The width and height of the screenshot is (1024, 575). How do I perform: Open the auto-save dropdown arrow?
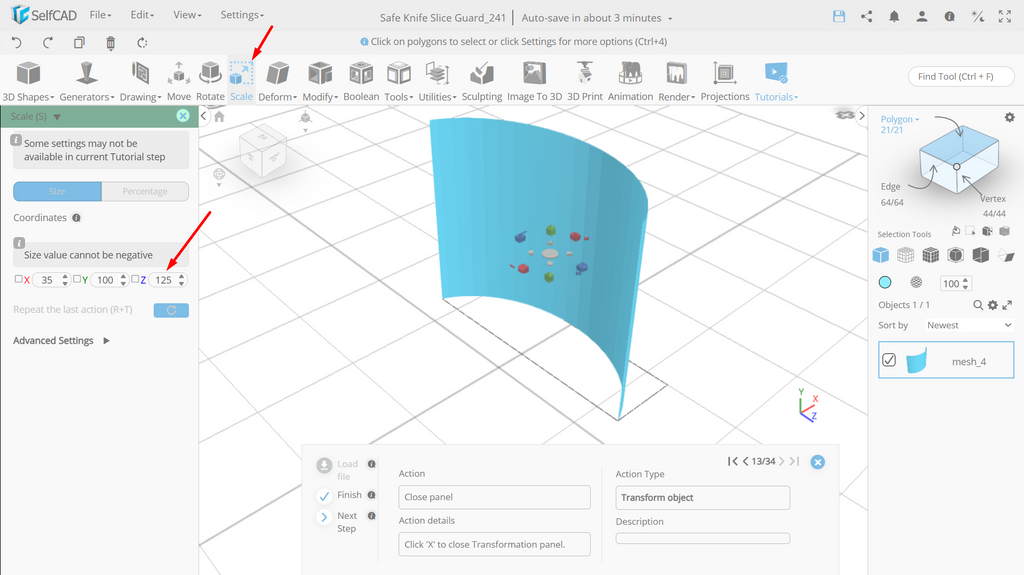click(x=670, y=19)
